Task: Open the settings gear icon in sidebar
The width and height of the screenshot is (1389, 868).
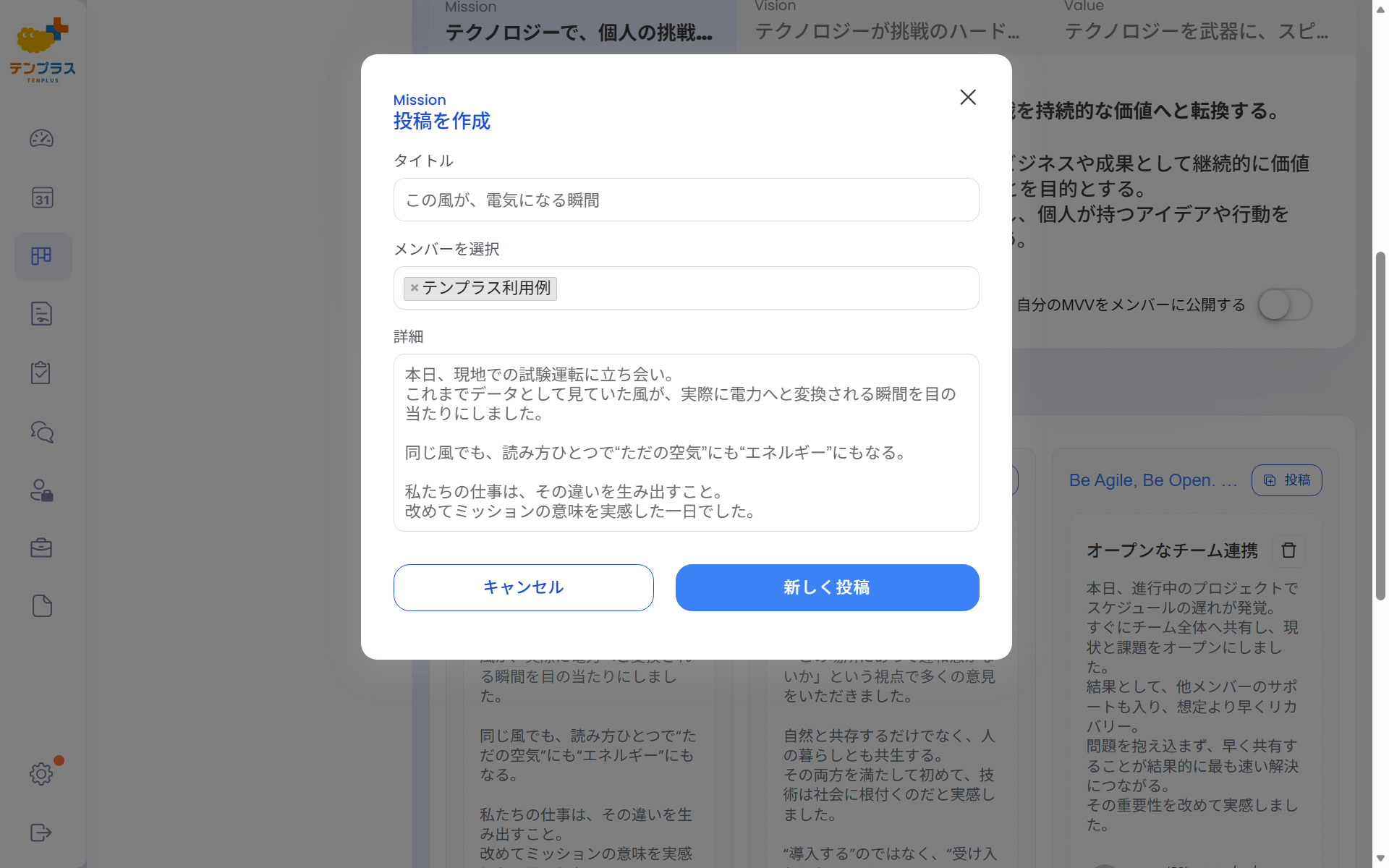Action: (42, 774)
